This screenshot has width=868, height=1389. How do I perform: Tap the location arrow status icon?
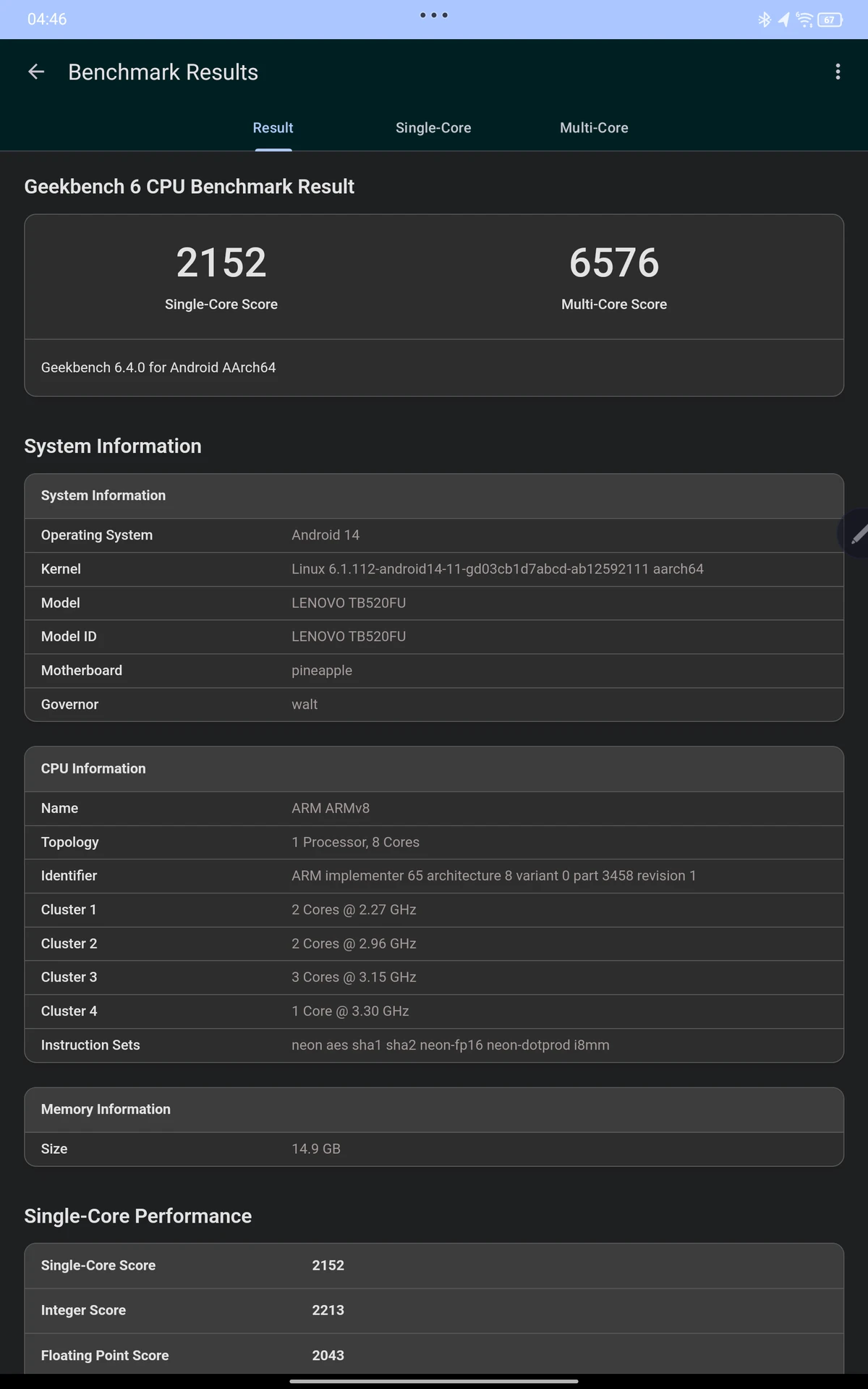click(783, 20)
